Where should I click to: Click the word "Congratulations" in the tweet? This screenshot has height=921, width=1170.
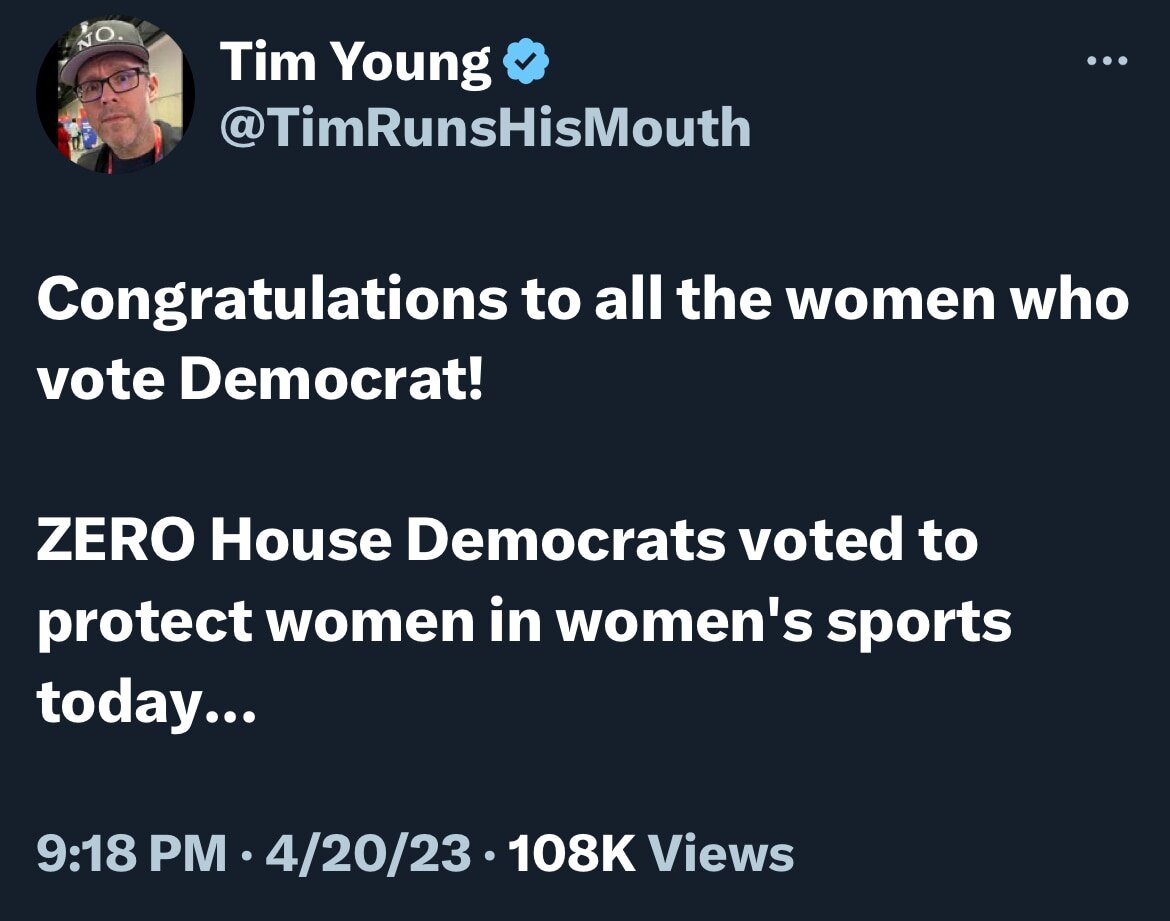(272, 300)
